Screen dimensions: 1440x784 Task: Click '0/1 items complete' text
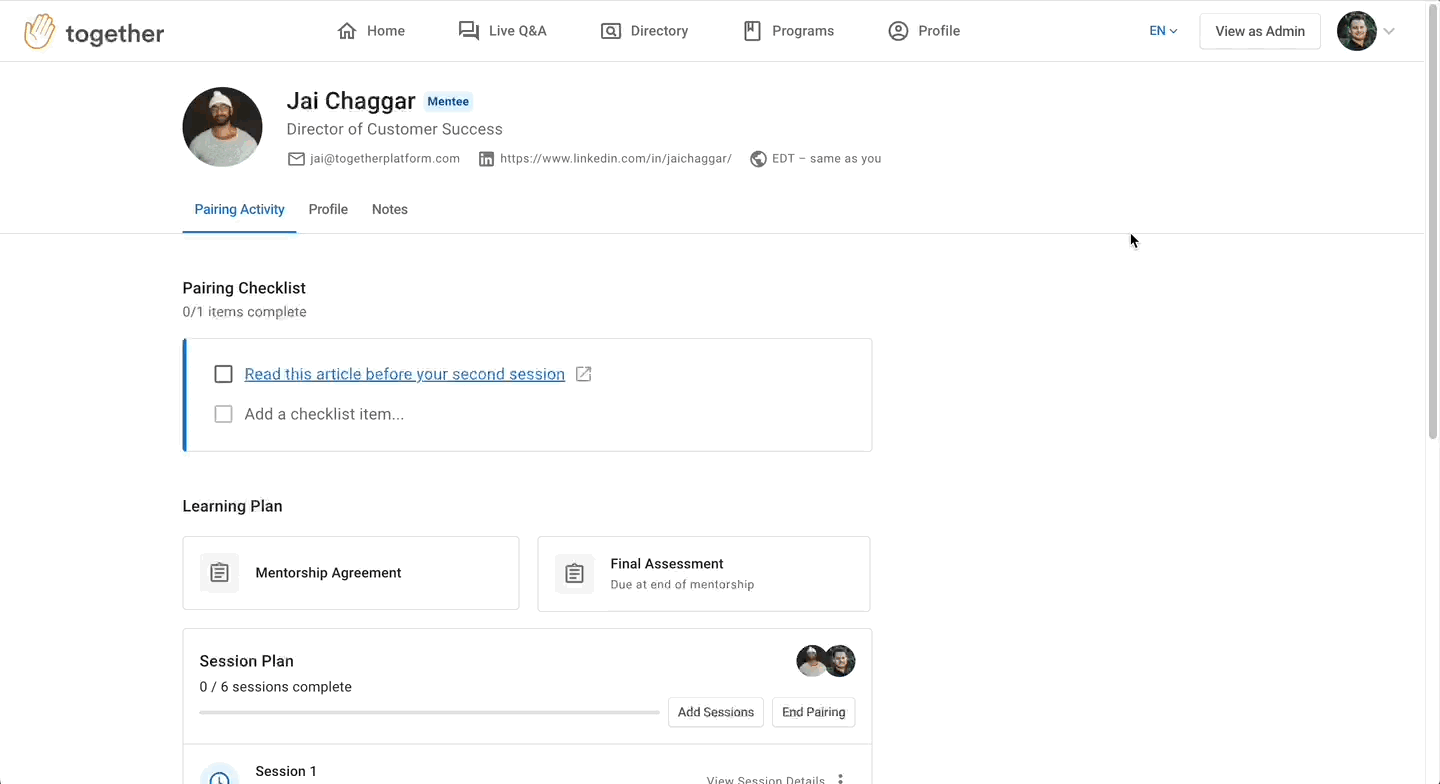pos(244,312)
